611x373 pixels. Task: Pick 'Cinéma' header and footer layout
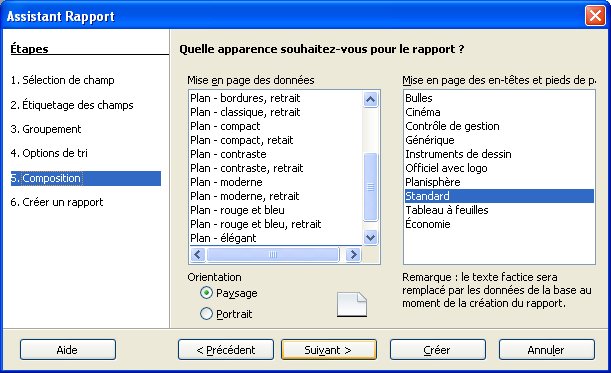[x=423, y=112]
